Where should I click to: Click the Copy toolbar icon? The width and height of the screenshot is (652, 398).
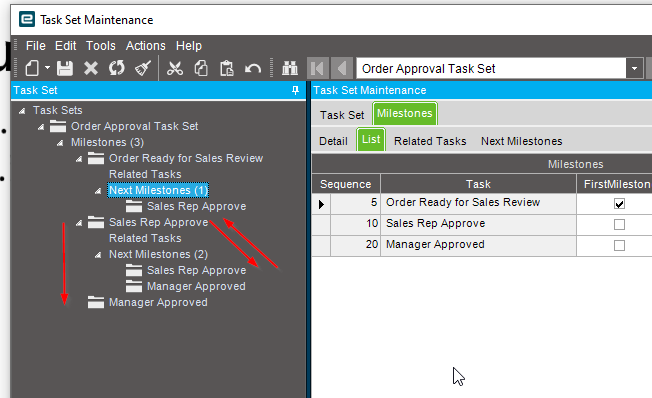[x=201, y=68]
